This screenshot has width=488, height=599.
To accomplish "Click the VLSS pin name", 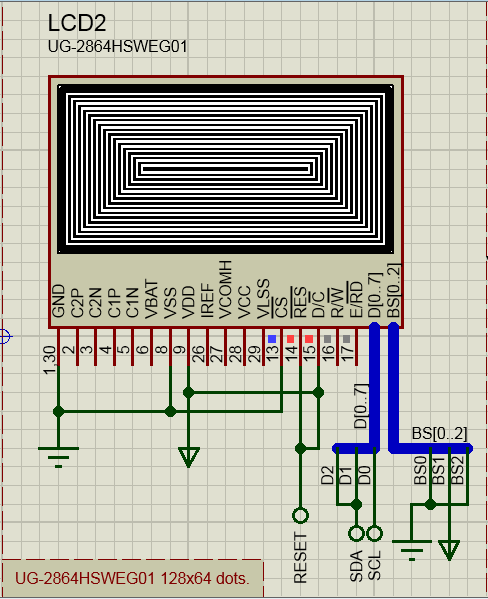I will [263, 299].
